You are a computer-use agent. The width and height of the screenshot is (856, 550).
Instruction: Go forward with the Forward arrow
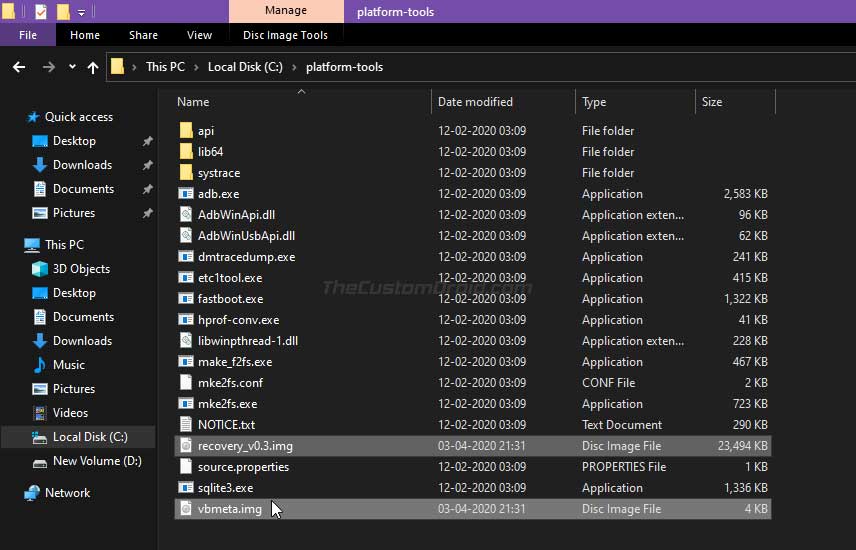(x=49, y=67)
